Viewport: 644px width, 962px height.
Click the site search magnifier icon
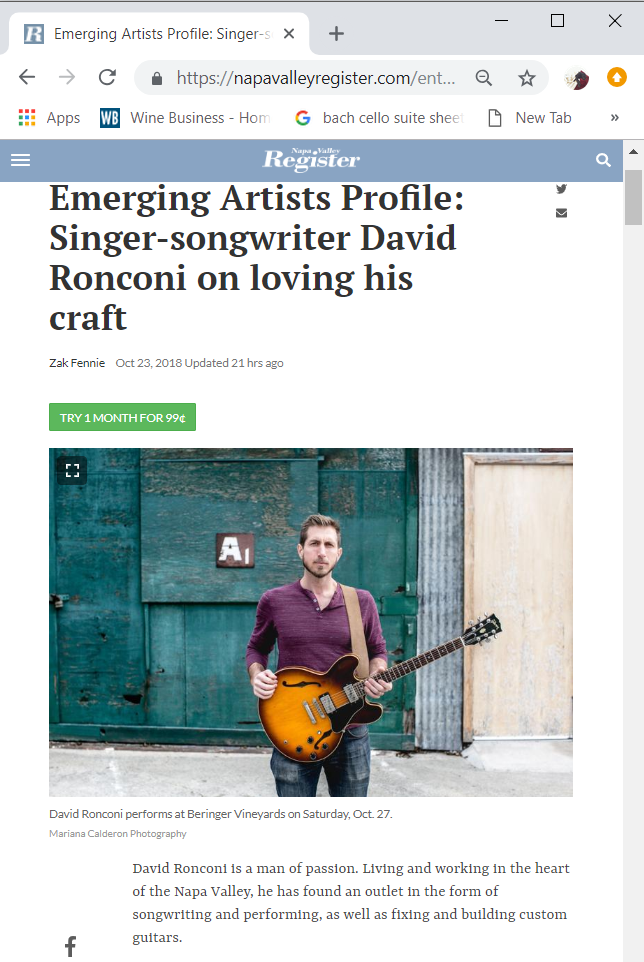pos(604,160)
